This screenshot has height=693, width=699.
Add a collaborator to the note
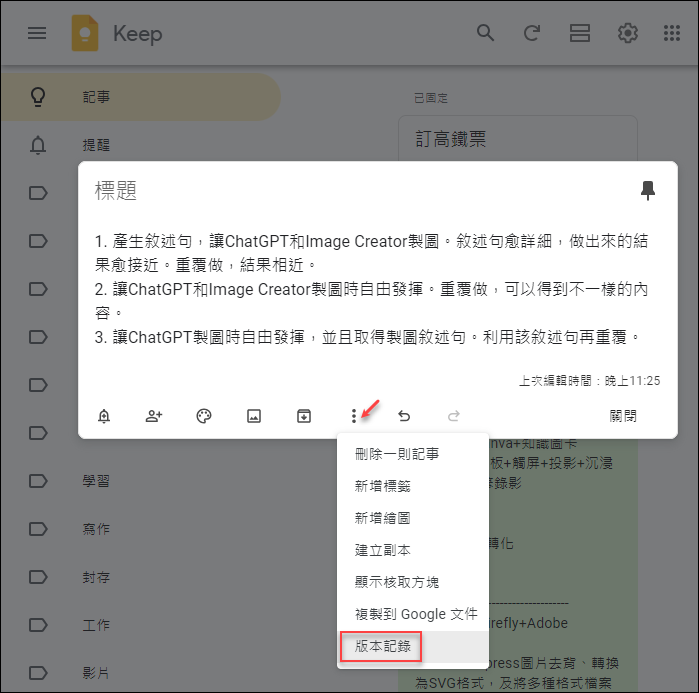[x=154, y=416]
